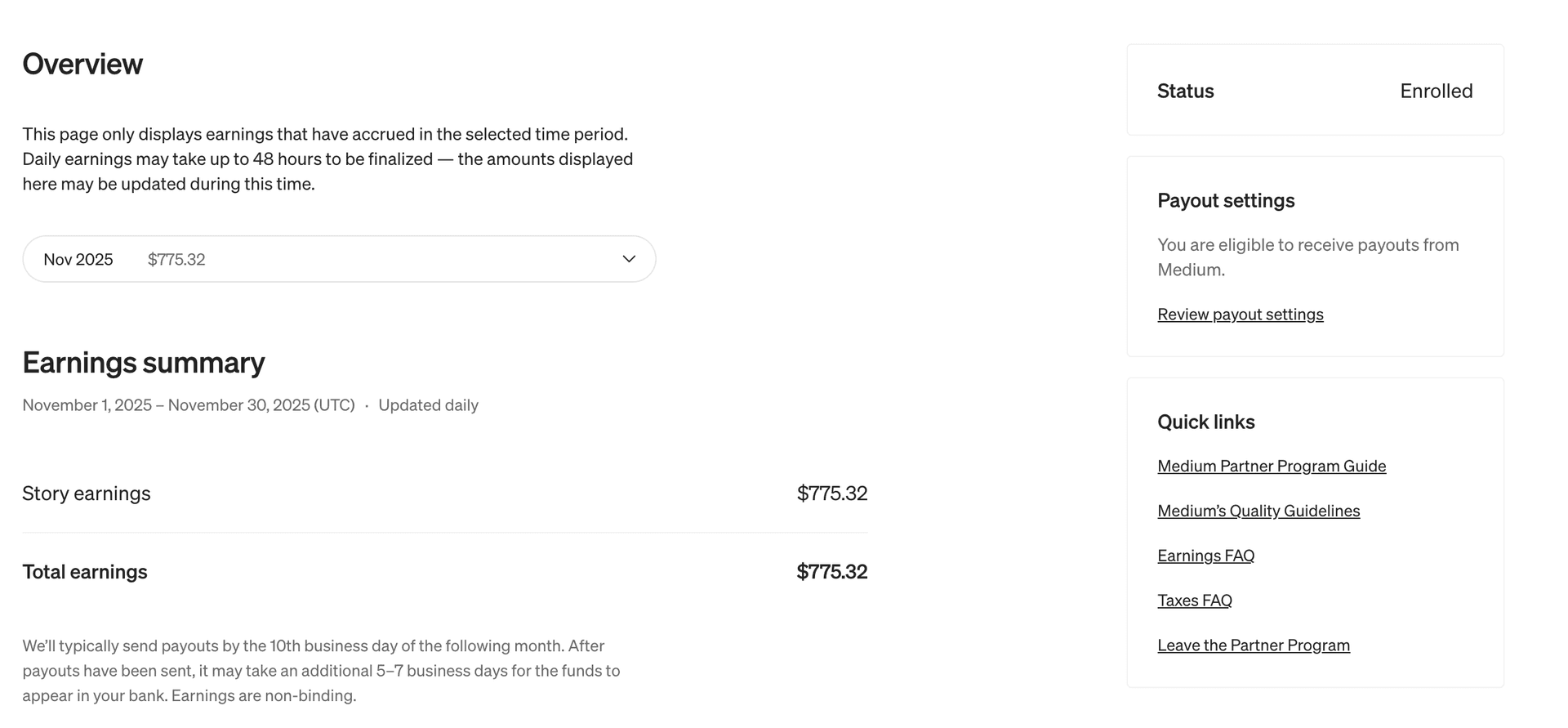This screenshot has height=728, width=1568.
Task: Open the Taxes FAQ
Action: pos(1194,600)
